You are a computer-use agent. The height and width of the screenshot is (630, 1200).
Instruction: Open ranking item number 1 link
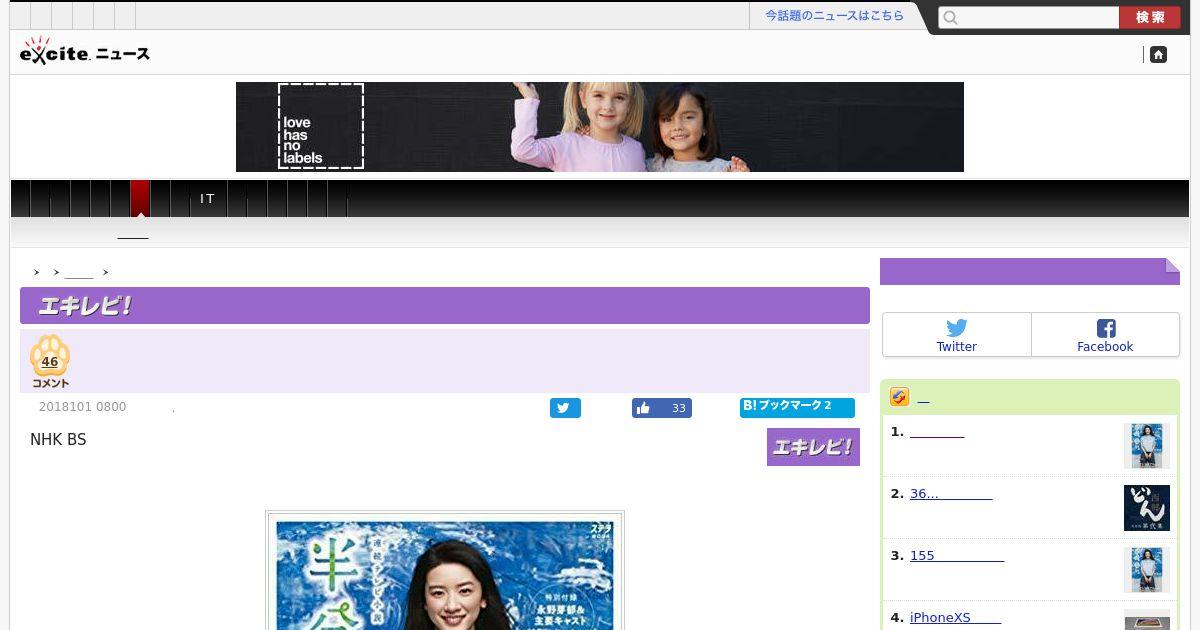point(937,432)
